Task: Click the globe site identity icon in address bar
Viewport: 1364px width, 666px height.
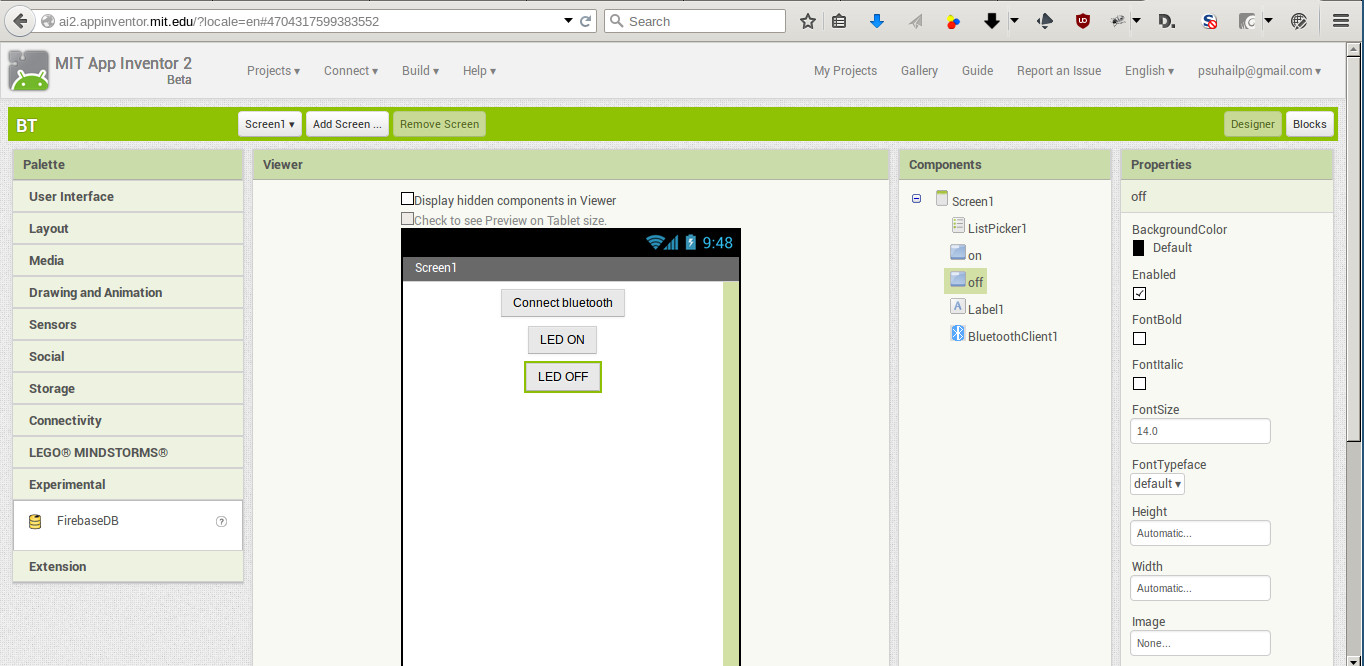Action: coord(48,21)
